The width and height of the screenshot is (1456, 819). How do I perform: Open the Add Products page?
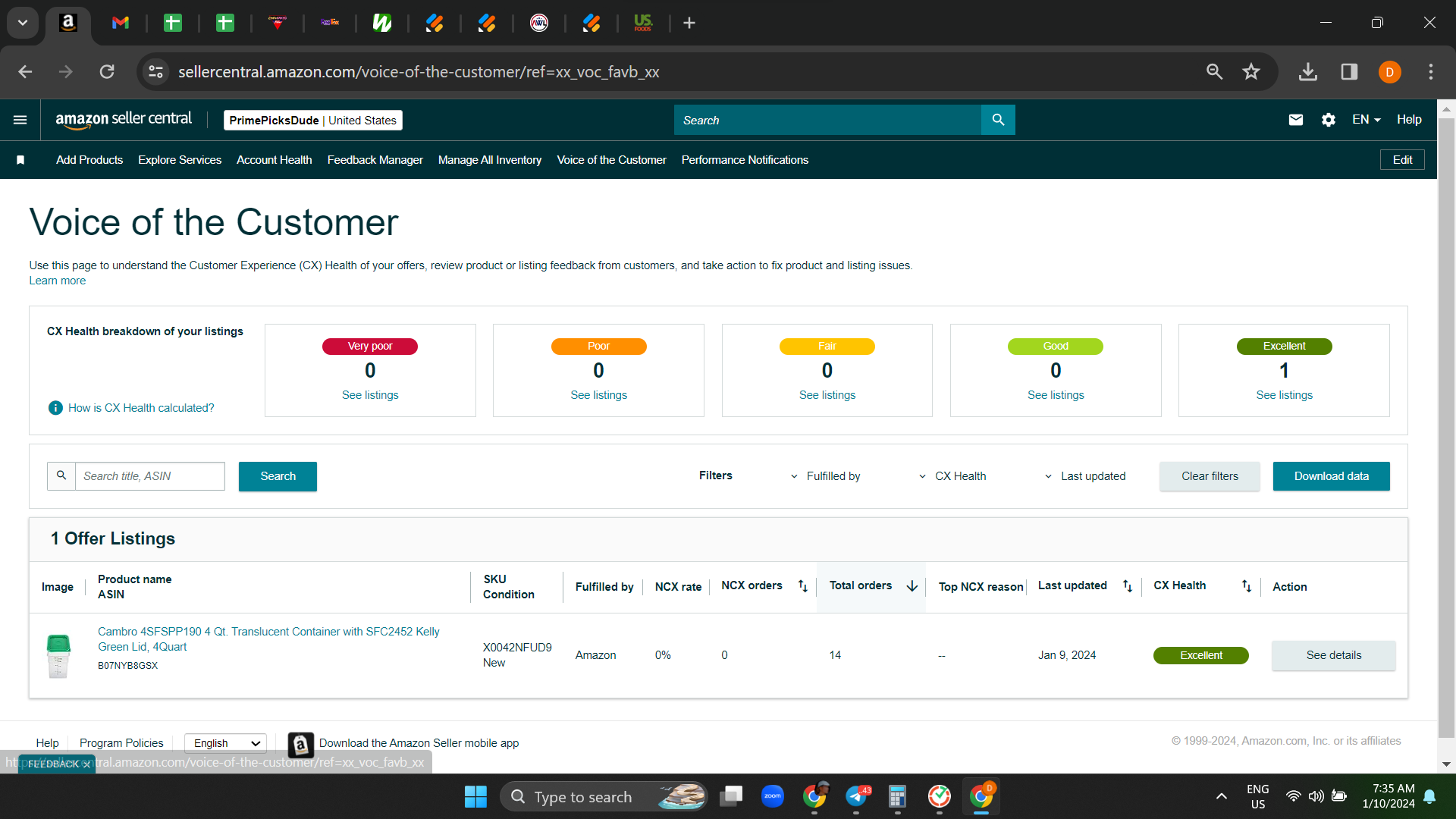[89, 160]
